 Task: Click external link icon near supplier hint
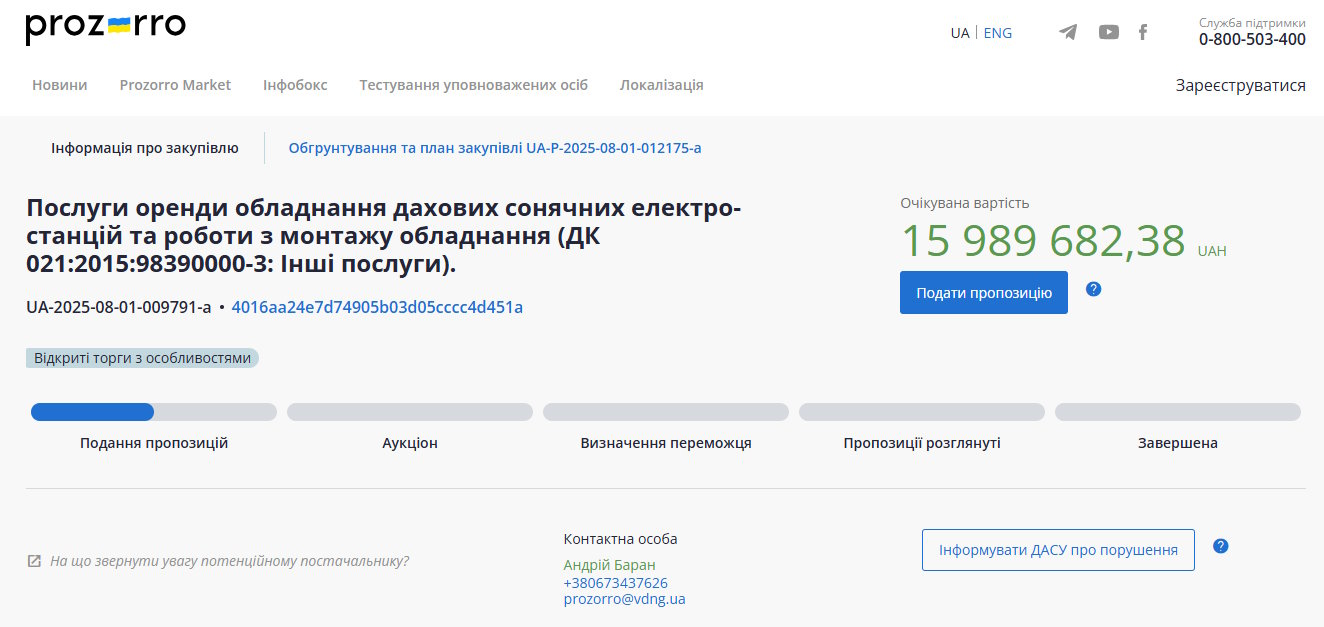pos(34,561)
